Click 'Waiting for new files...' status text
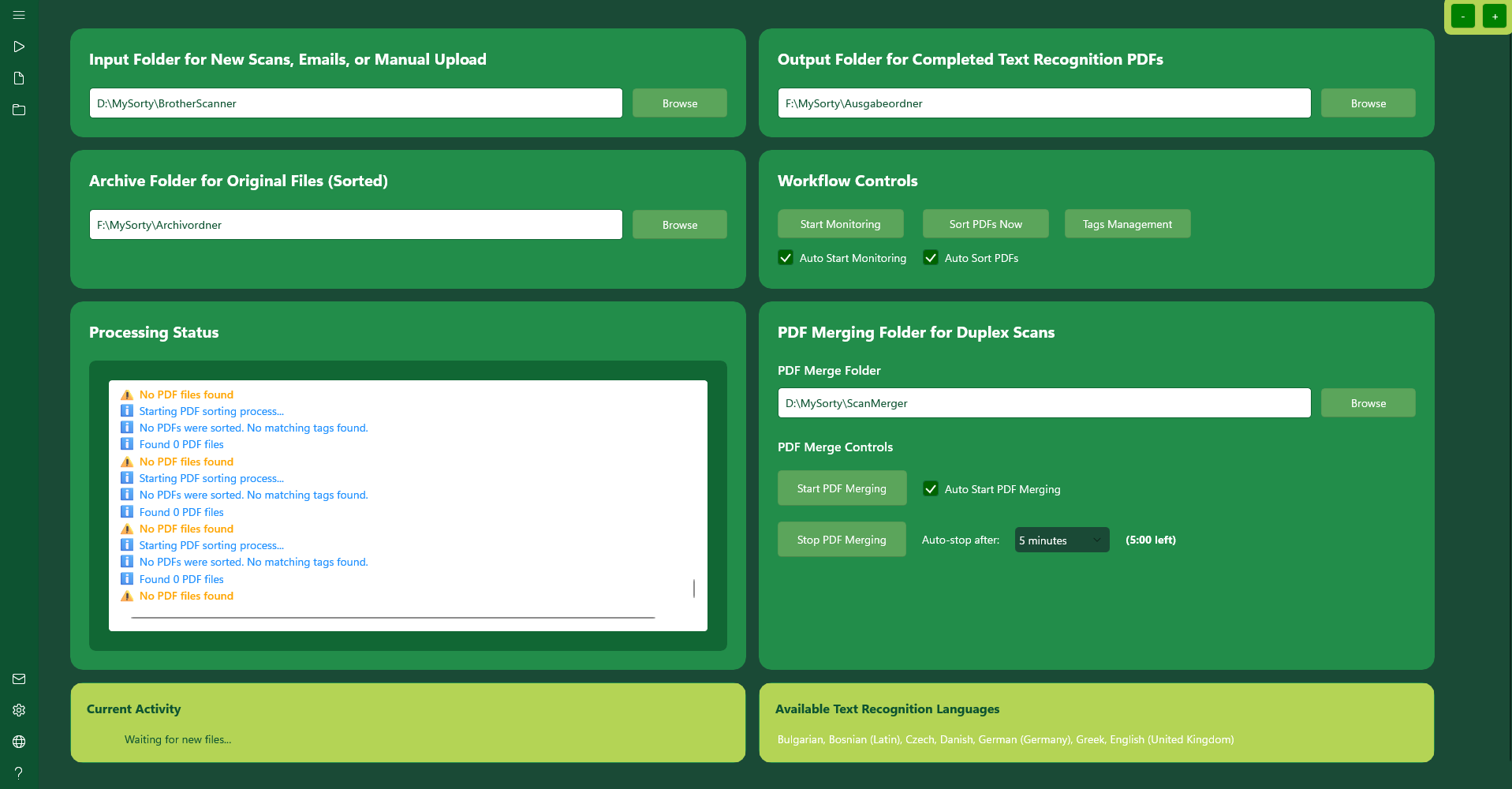The height and width of the screenshot is (789, 1512). click(177, 739)
